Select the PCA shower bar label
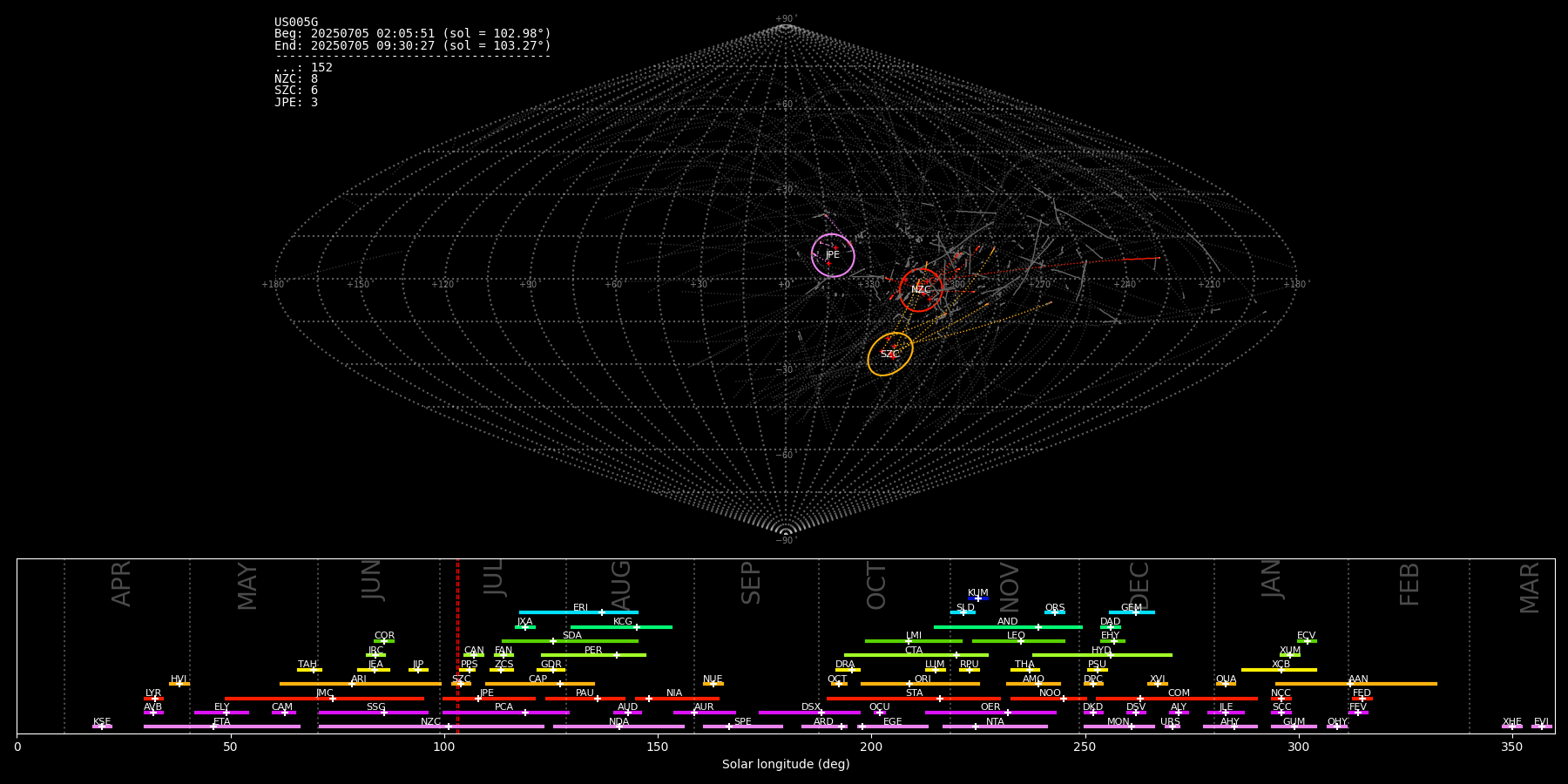Image resolution: width=1568 pixels, height=784 pixels. click(504, 707)
